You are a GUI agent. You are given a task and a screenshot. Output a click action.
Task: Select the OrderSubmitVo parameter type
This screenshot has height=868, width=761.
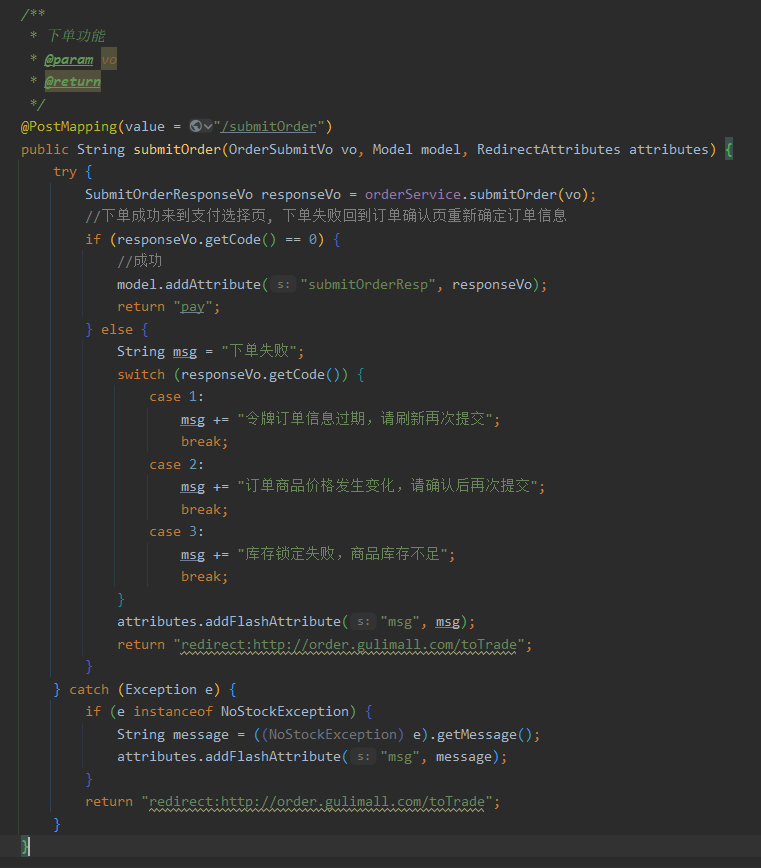pos(281,149)
